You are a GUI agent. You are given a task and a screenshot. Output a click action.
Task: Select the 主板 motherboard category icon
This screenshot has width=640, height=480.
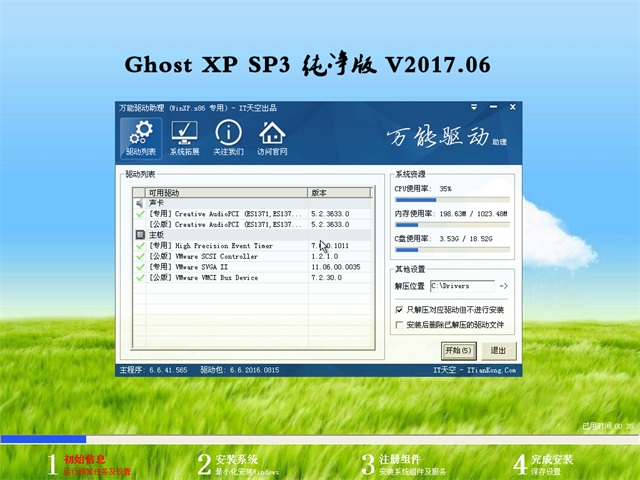click(140, 235)
